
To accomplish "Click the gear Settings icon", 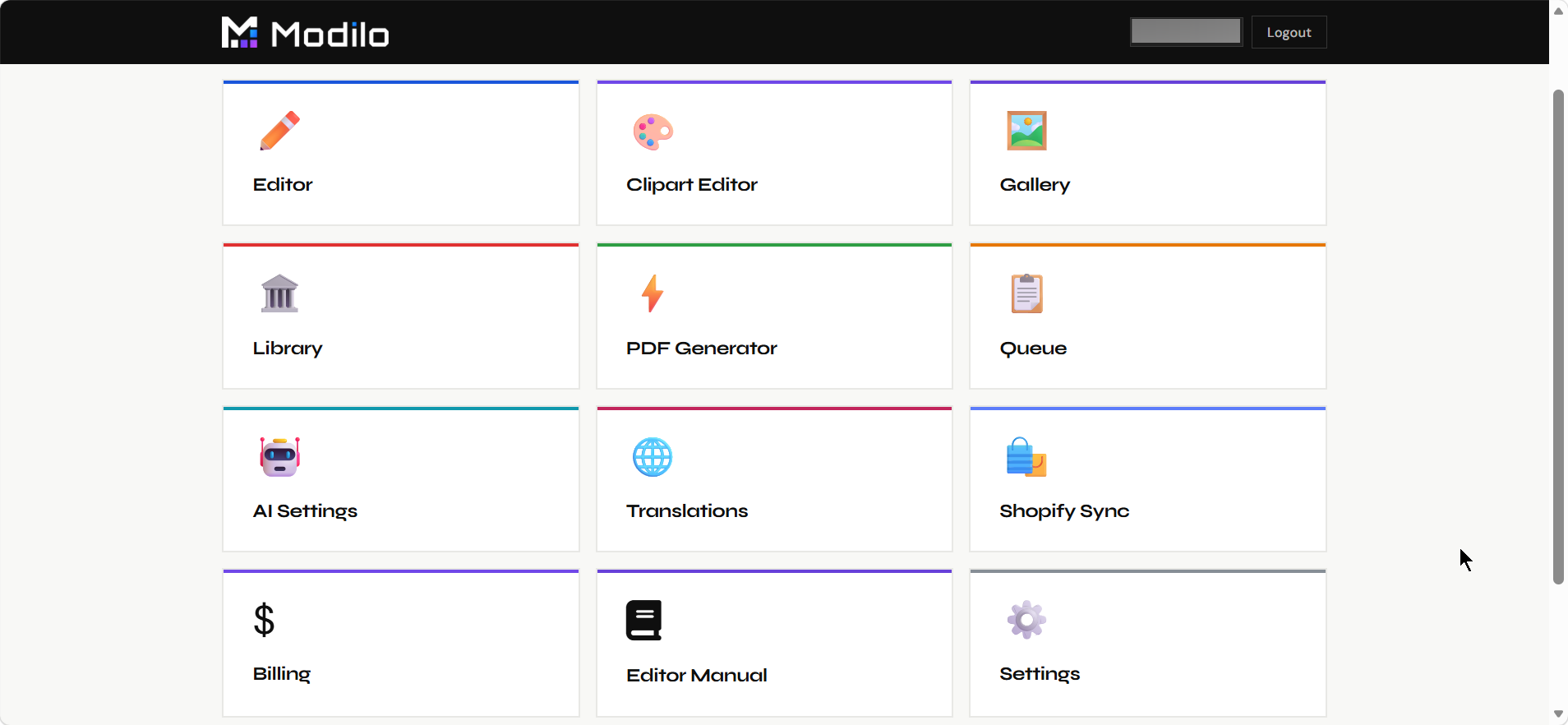I will [x=1026, y=620].
